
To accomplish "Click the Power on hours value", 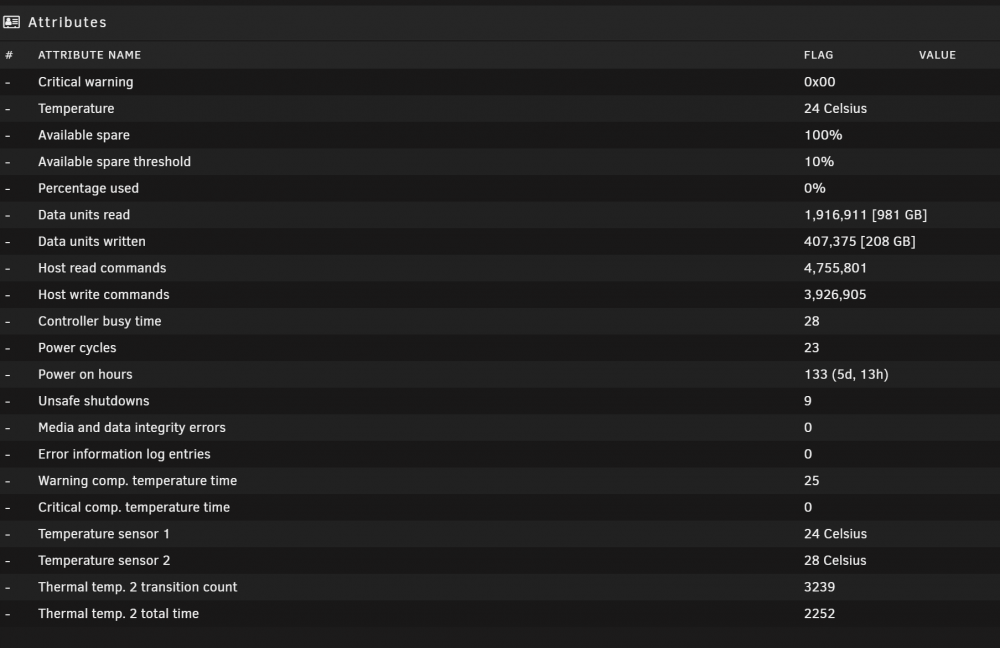I will click(846, 374).
